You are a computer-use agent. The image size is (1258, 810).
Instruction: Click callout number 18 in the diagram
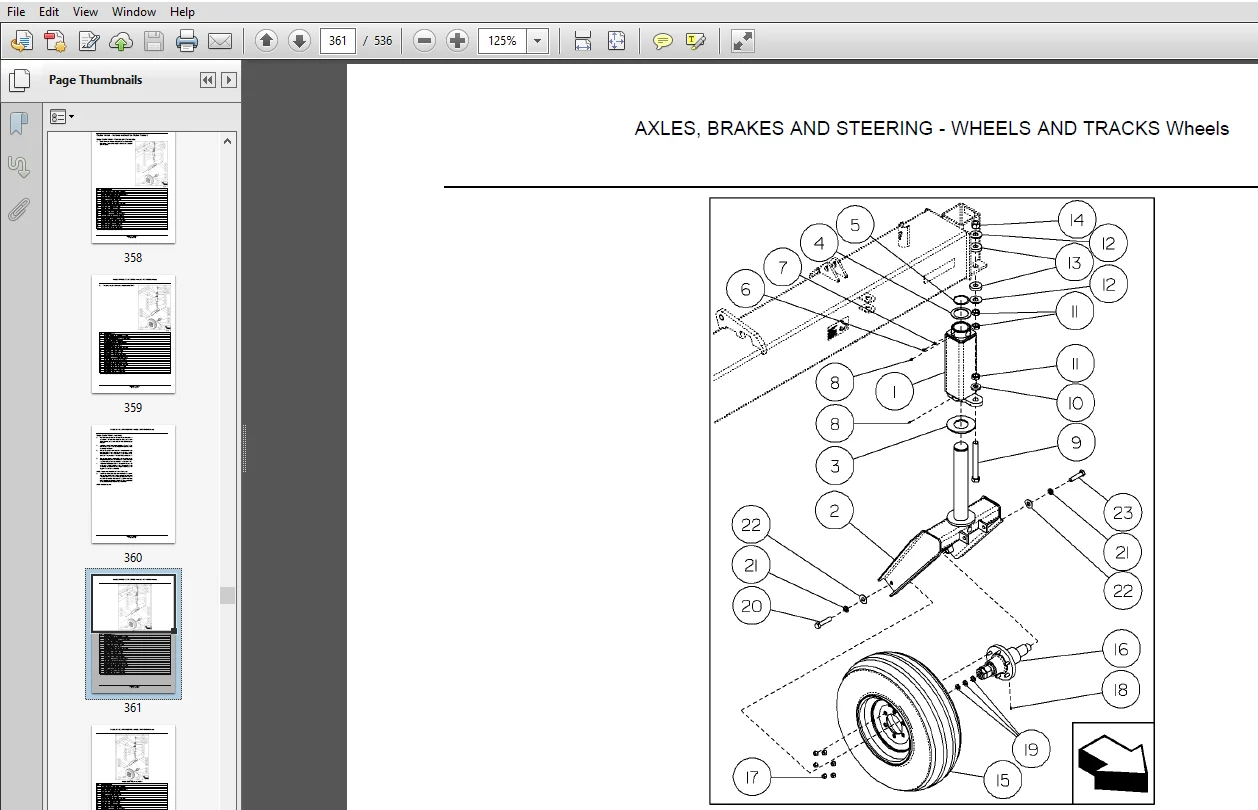tap(1121, 690)
